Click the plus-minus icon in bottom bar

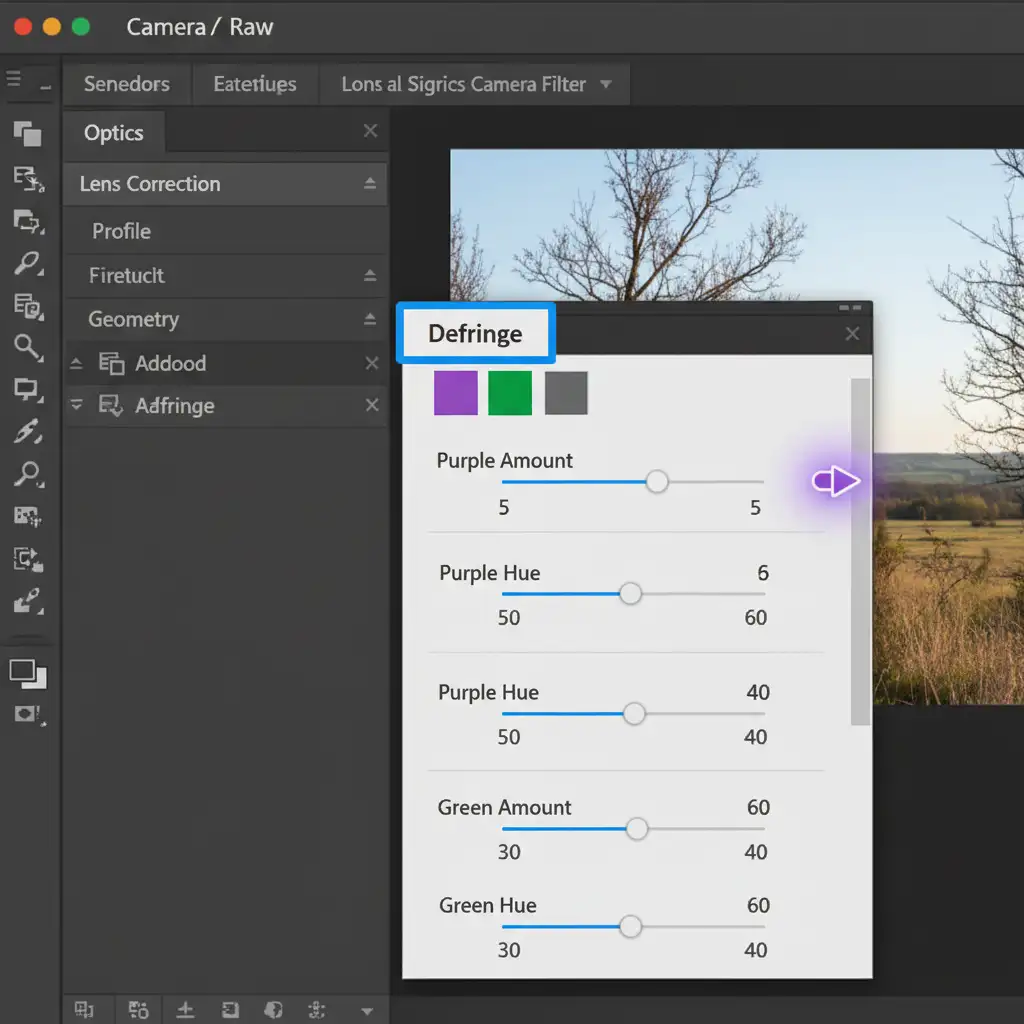[185, 1009]
